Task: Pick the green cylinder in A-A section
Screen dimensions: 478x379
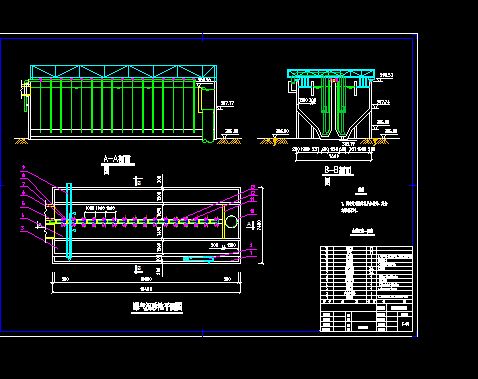Action: coord(208,125)
